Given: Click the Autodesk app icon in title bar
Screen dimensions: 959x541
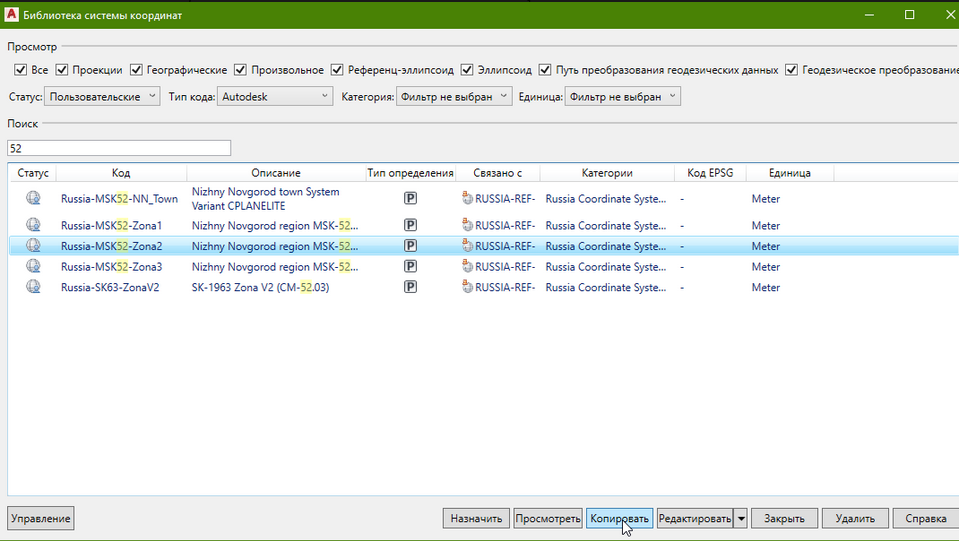Looking at the screenshot, I should (x=11, y=15).
